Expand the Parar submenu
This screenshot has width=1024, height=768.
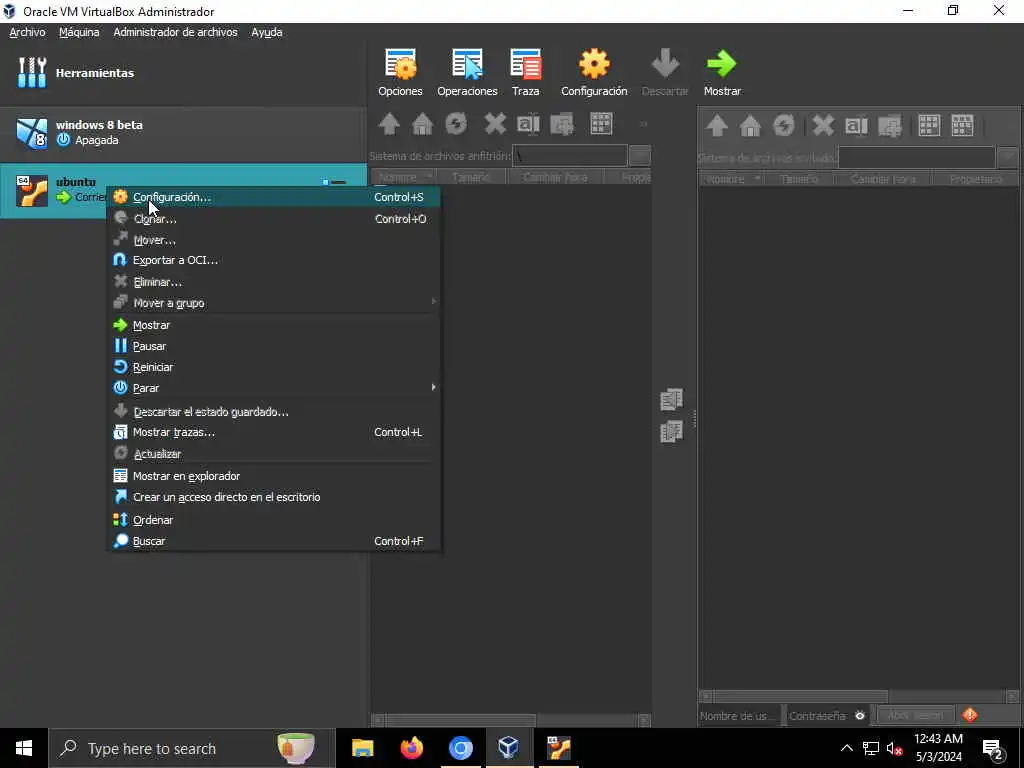(x=274, y=388)
